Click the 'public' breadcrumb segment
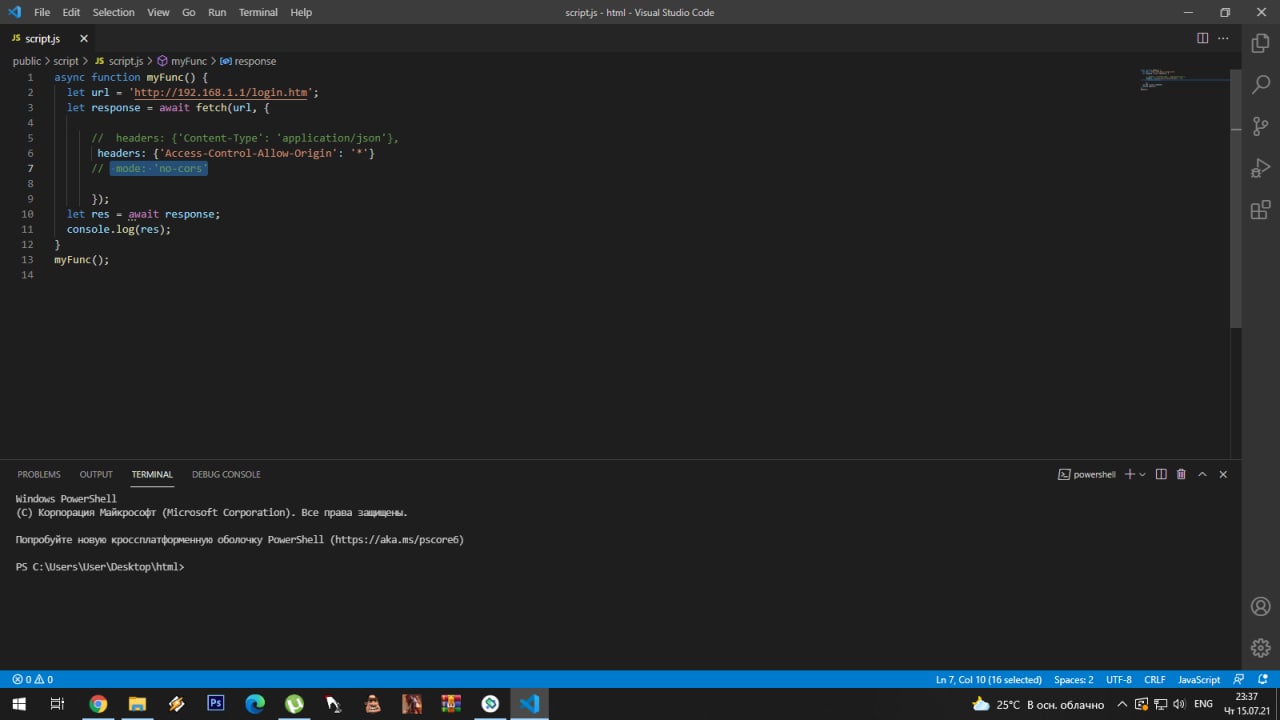 (x=27, y=61)
